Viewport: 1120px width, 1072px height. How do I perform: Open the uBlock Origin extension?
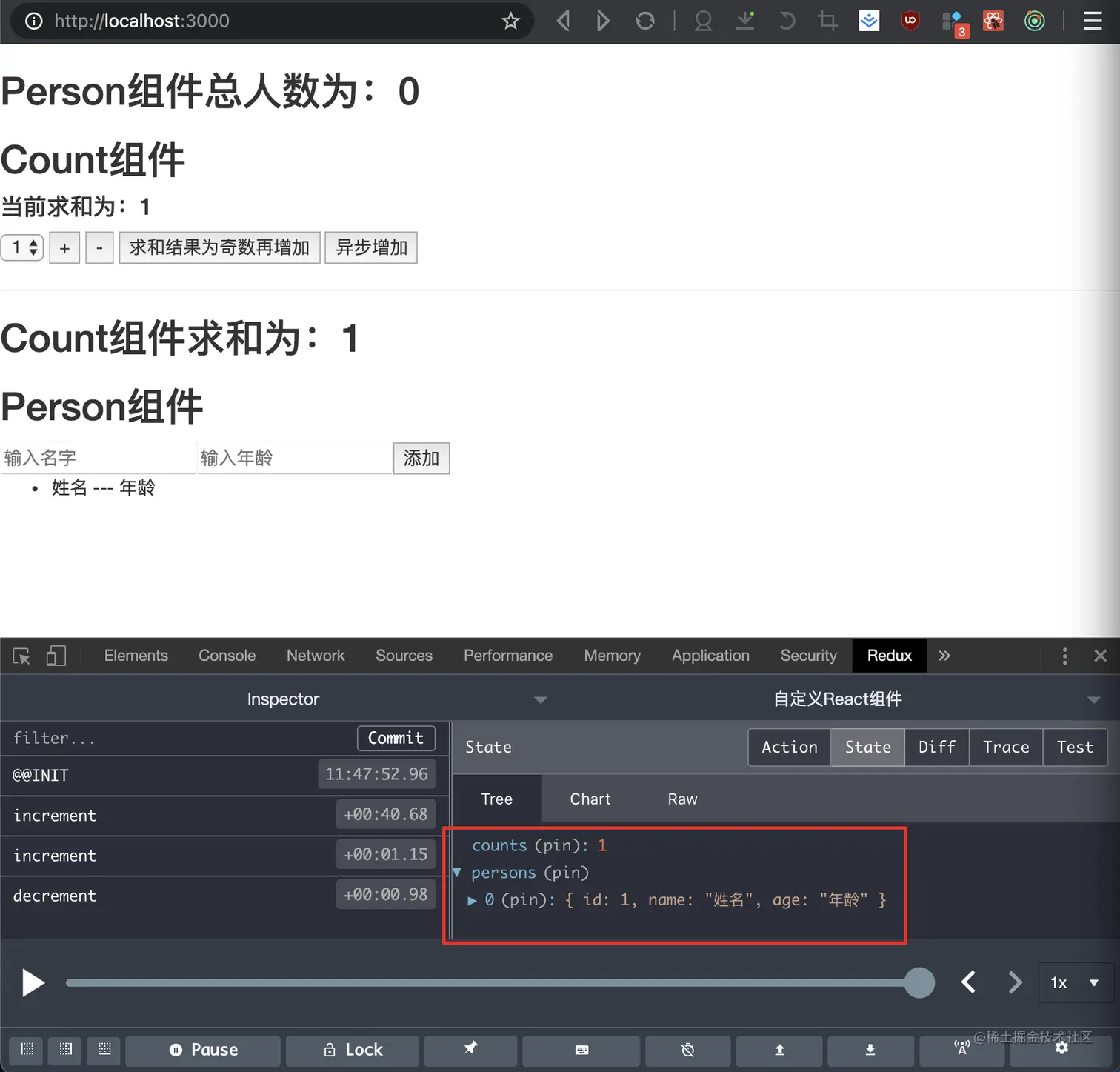tap(910, 21)
